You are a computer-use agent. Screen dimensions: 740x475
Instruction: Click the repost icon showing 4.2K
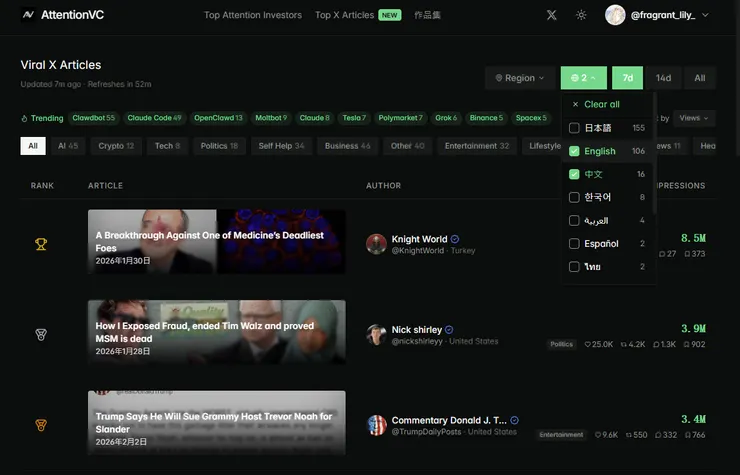(623, 345)
